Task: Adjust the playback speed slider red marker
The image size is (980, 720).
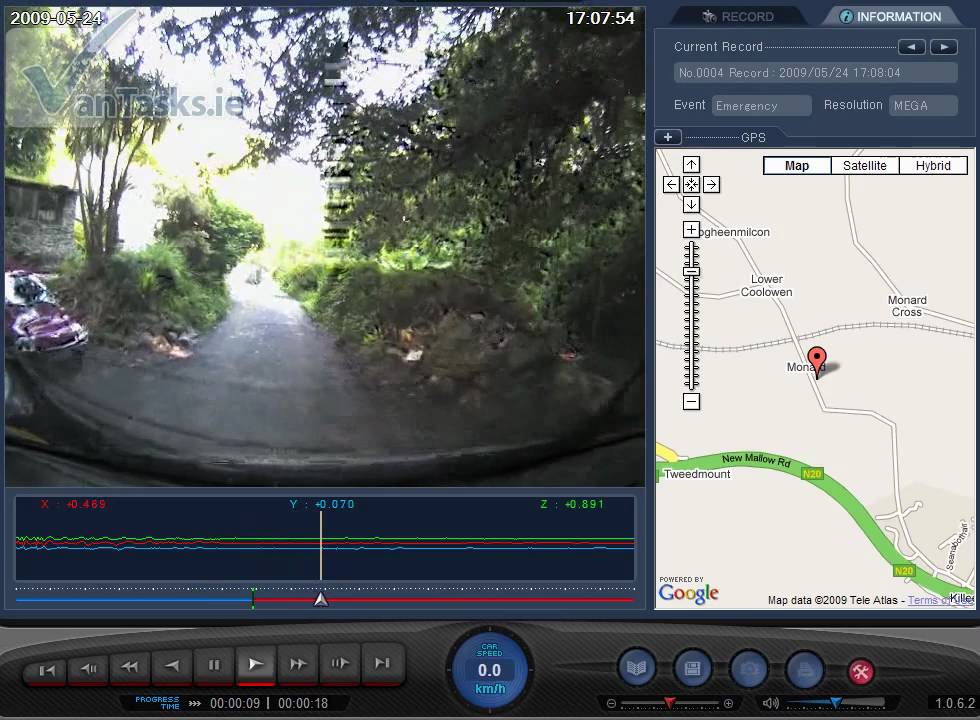Action: 669,702
